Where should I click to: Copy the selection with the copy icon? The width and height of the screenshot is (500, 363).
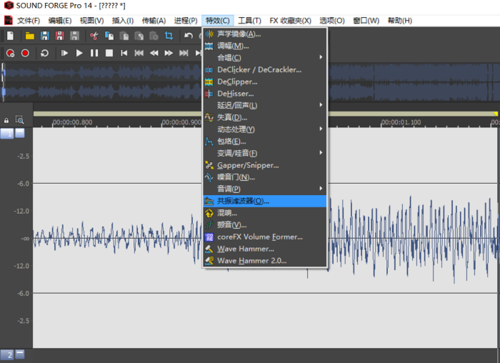[109, 36]
